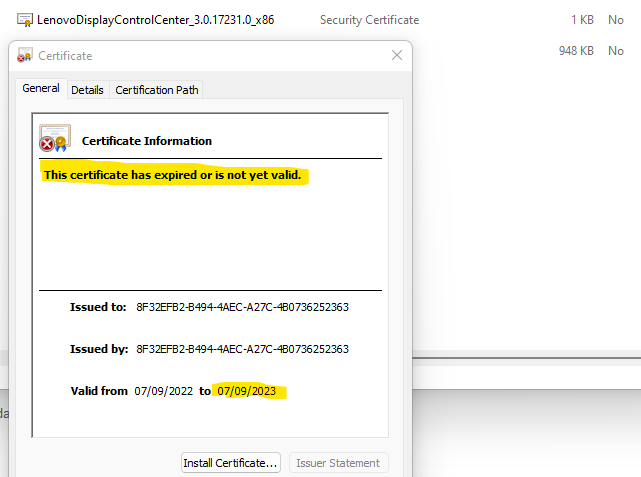This screenshot has width=641, height=477.
Task: Open the Details tab
Action: 87,90
